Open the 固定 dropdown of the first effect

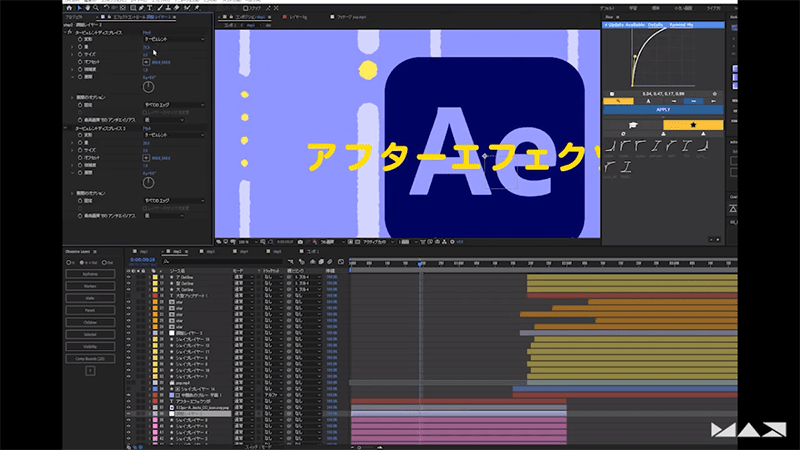(x=174, y=105)
